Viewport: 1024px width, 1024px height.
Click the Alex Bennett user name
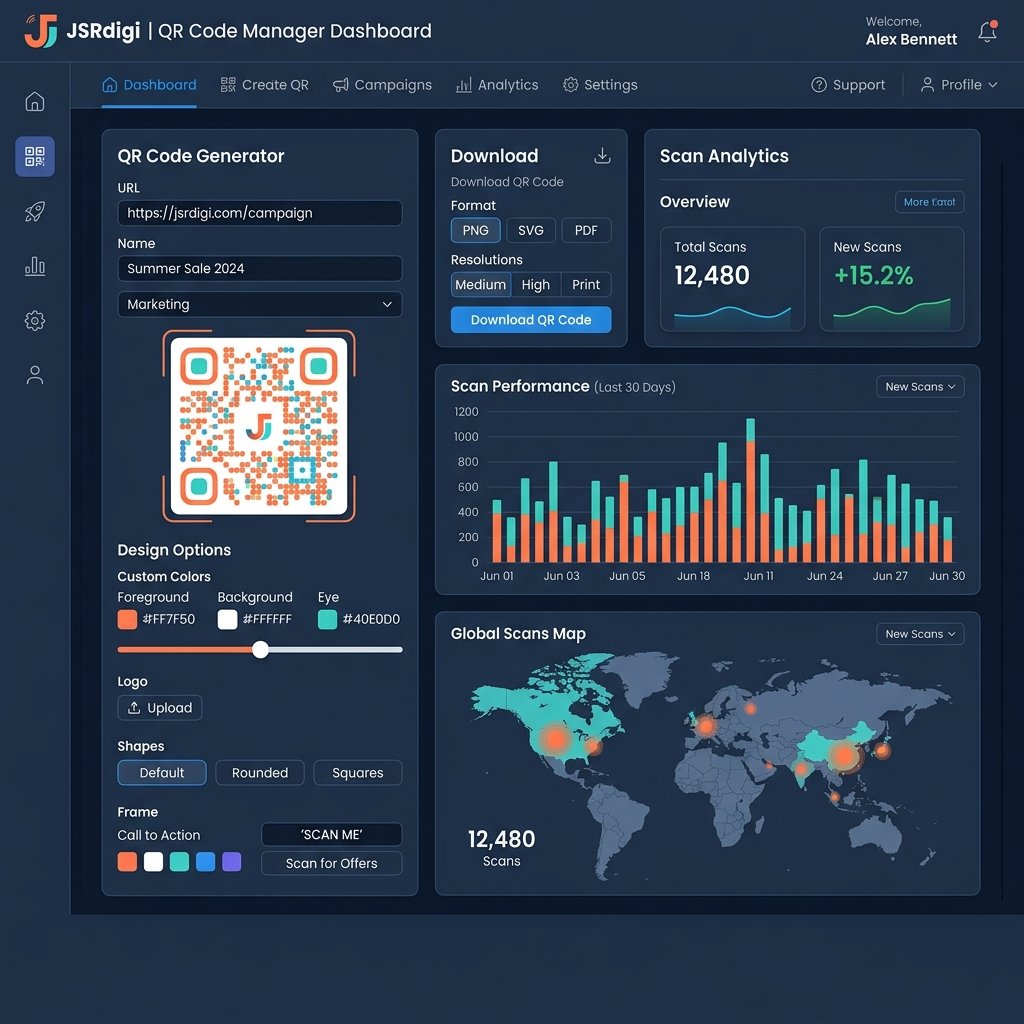pyautogui.click(x=911, y=39)
